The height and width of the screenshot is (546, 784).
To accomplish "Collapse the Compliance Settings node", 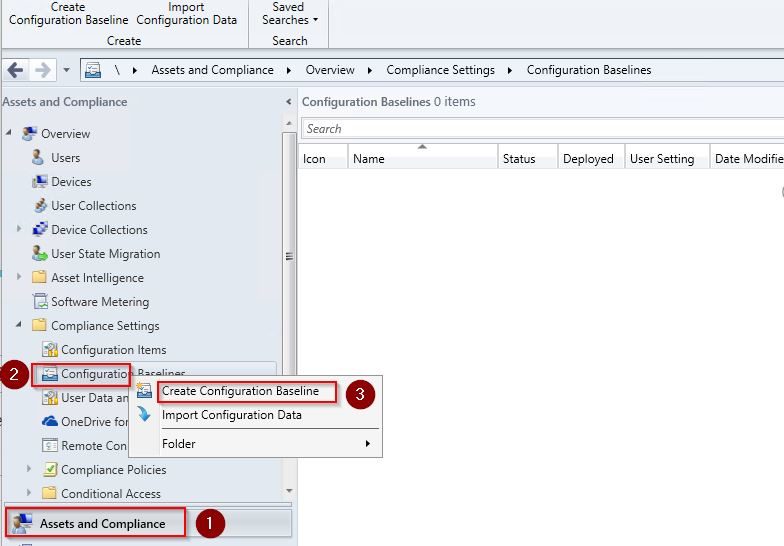I will [x=18, y=324].
